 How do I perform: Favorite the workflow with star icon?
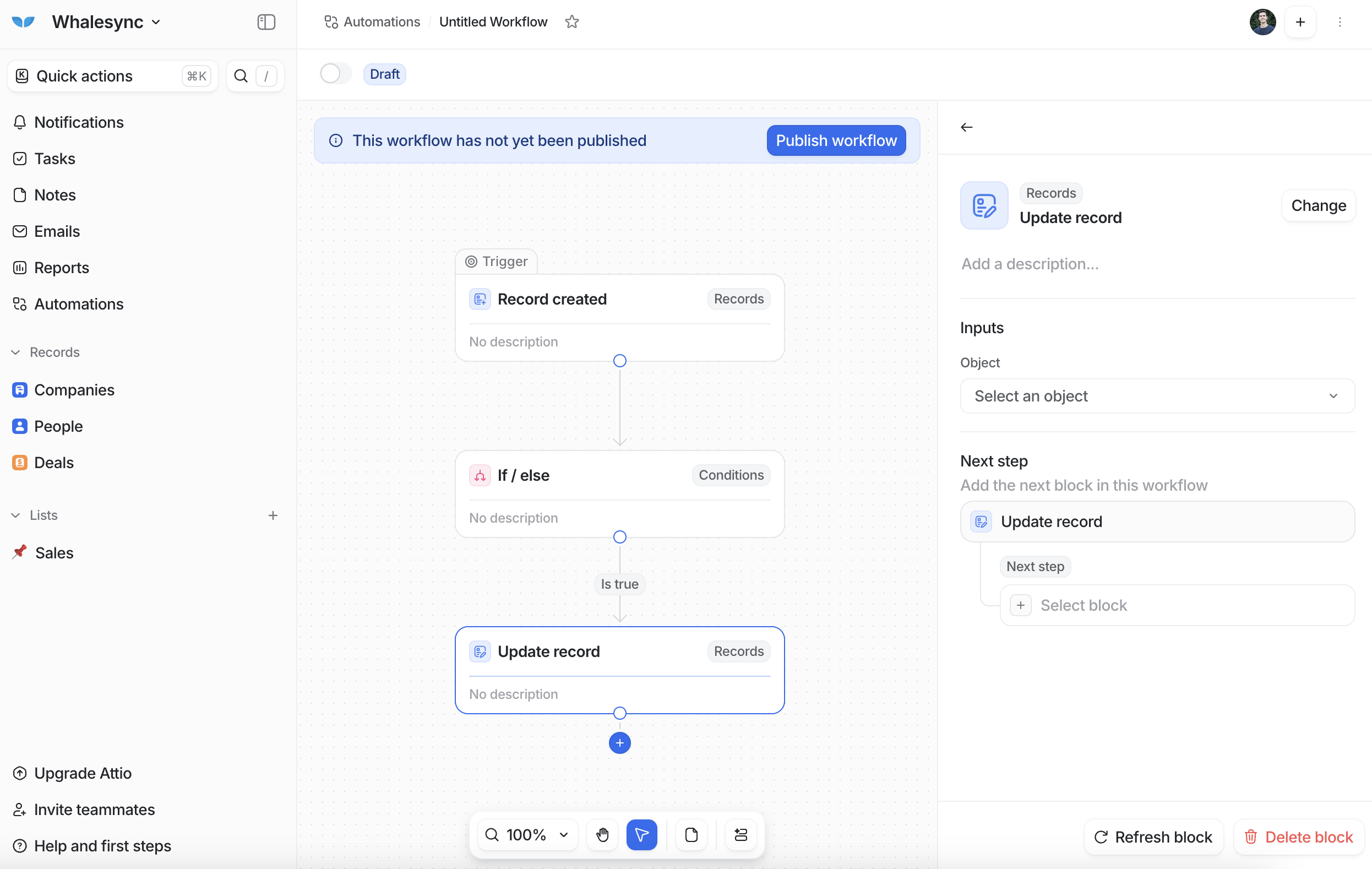571,21
